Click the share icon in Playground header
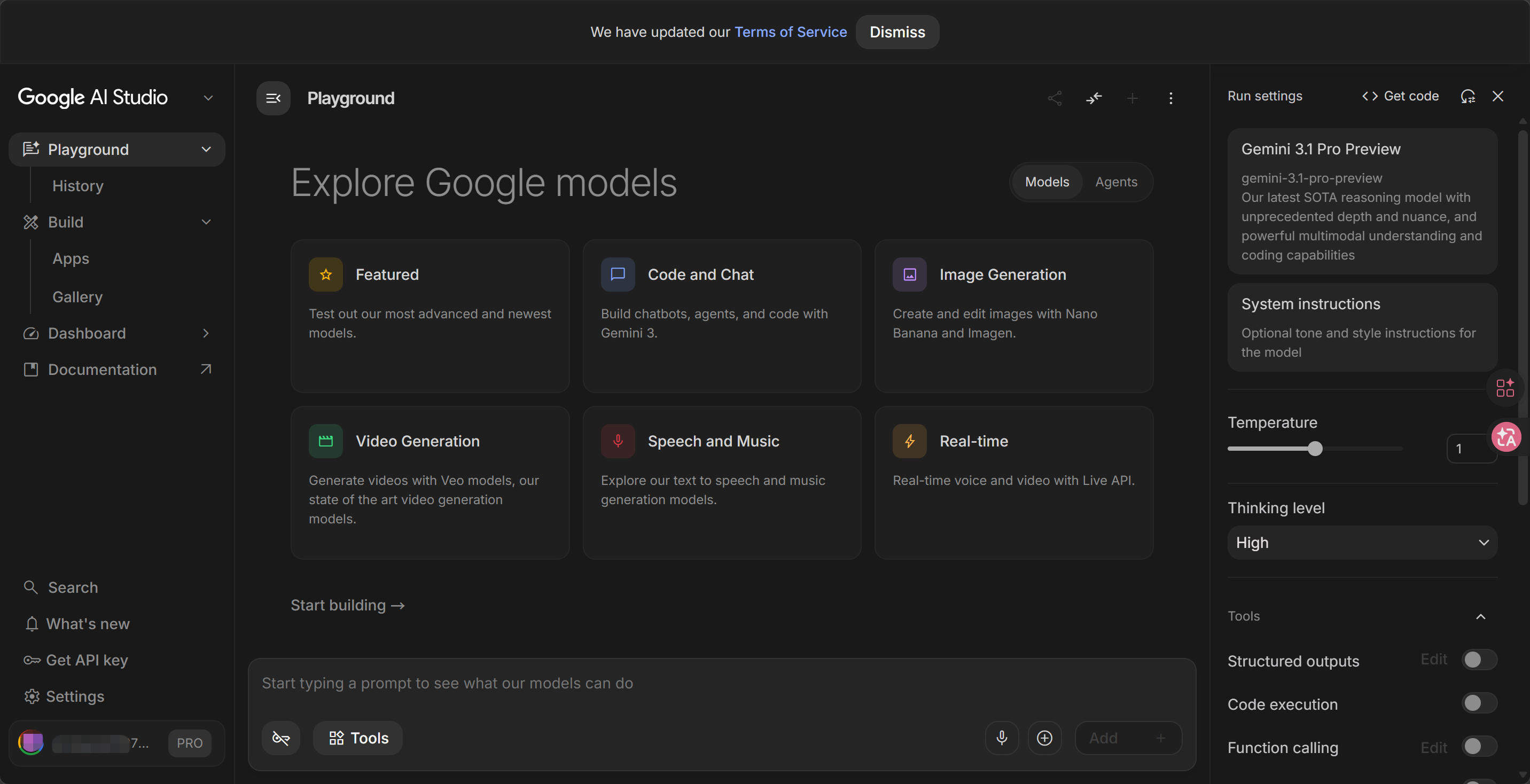Screen dimensions: 1530x784 (x=1055, y=98)
